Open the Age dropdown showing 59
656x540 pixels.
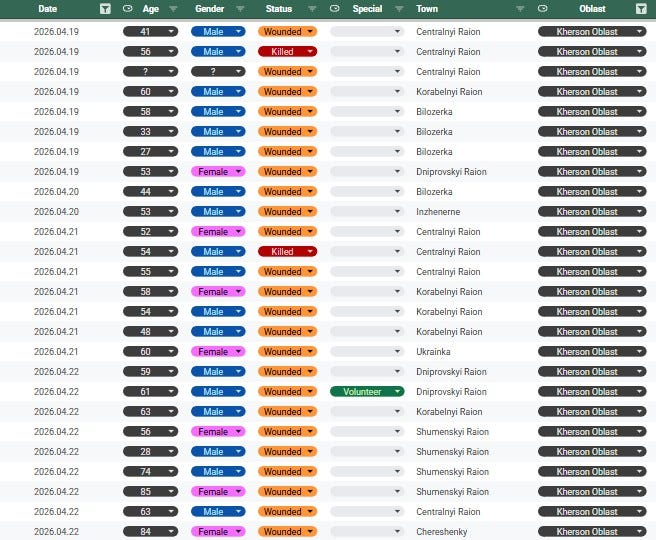pyautogui.click(x=151, y=372)
